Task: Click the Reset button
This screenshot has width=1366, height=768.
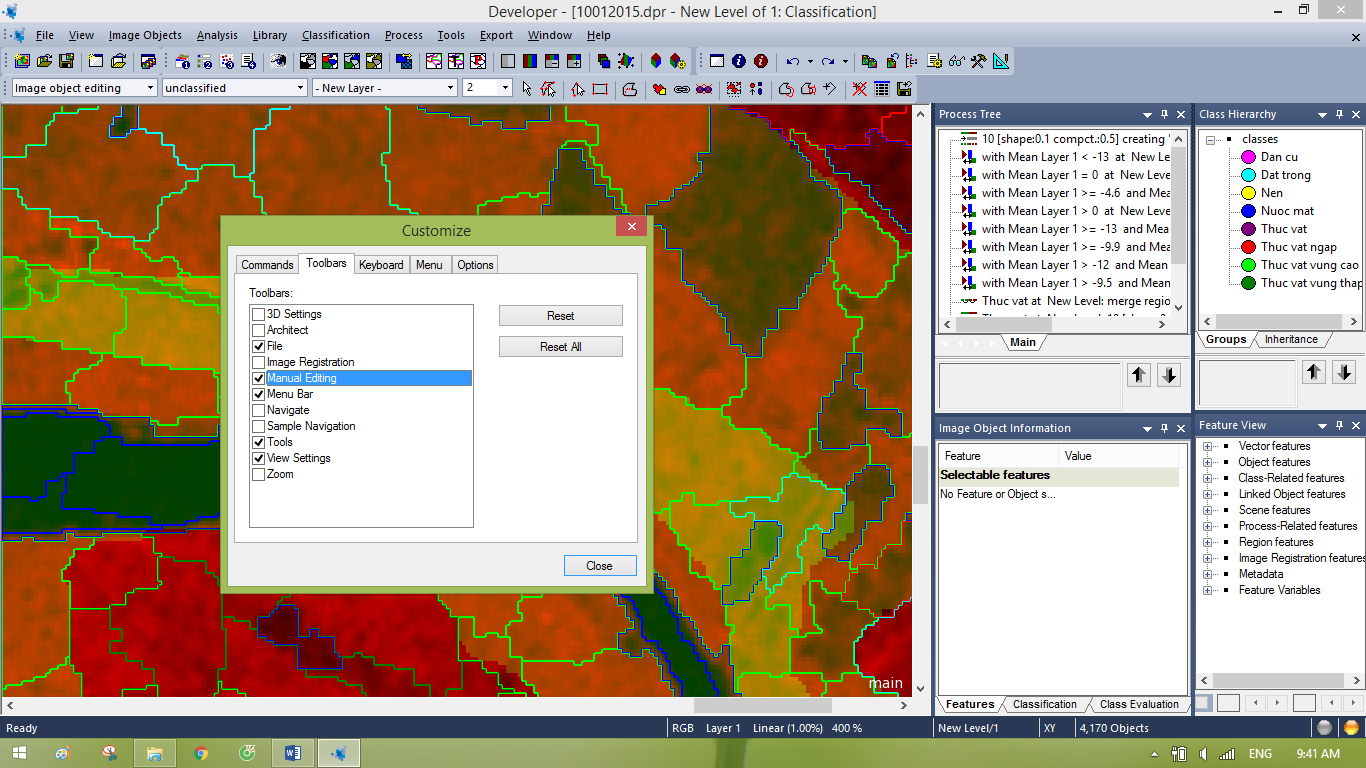Action: [561, 316]
